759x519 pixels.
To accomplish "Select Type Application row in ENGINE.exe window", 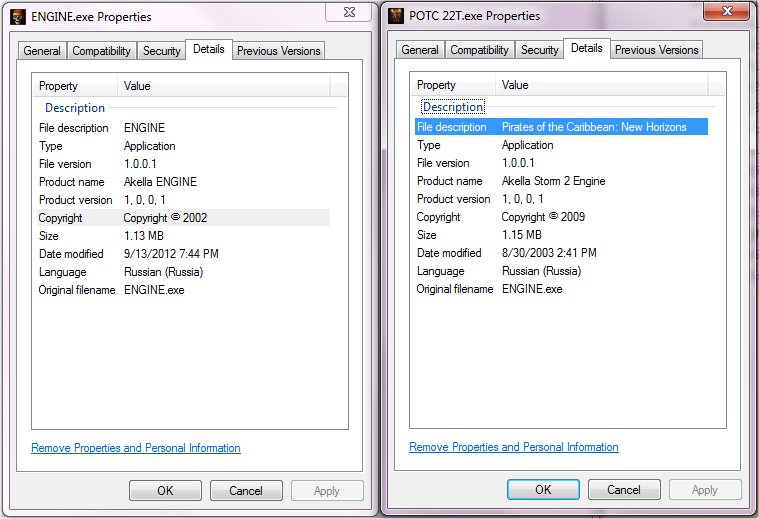I will (183, 146).
